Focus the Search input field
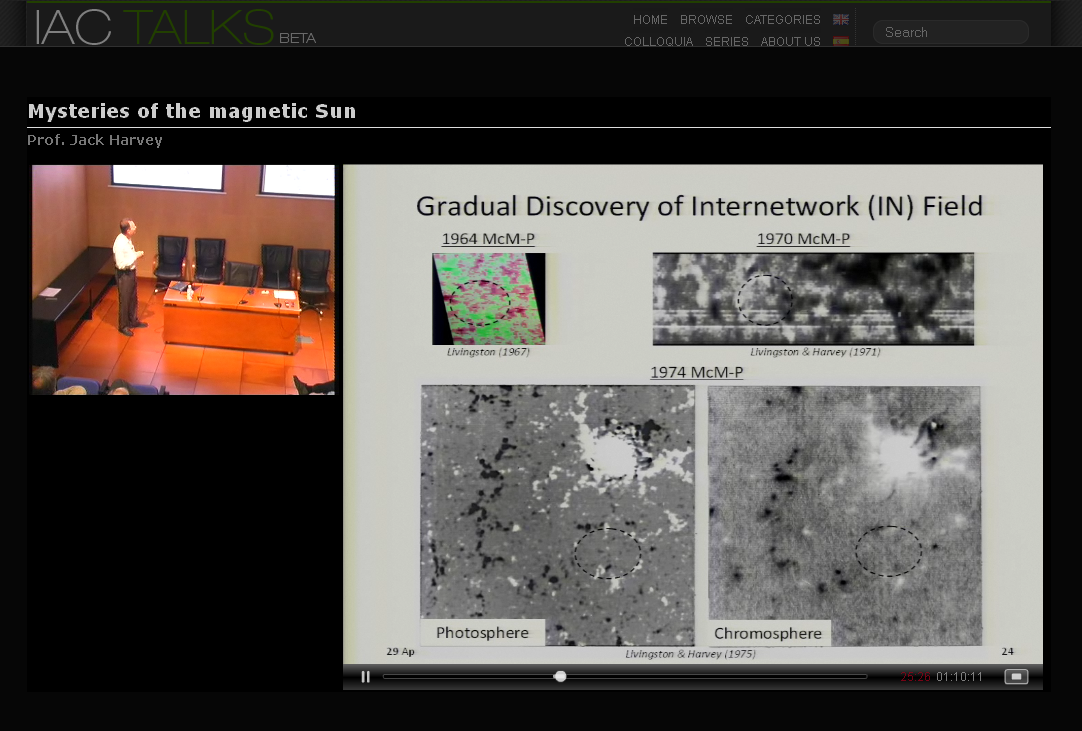Image resolution: width=1082 pixels, height=731 pixels. click(951, 32)
